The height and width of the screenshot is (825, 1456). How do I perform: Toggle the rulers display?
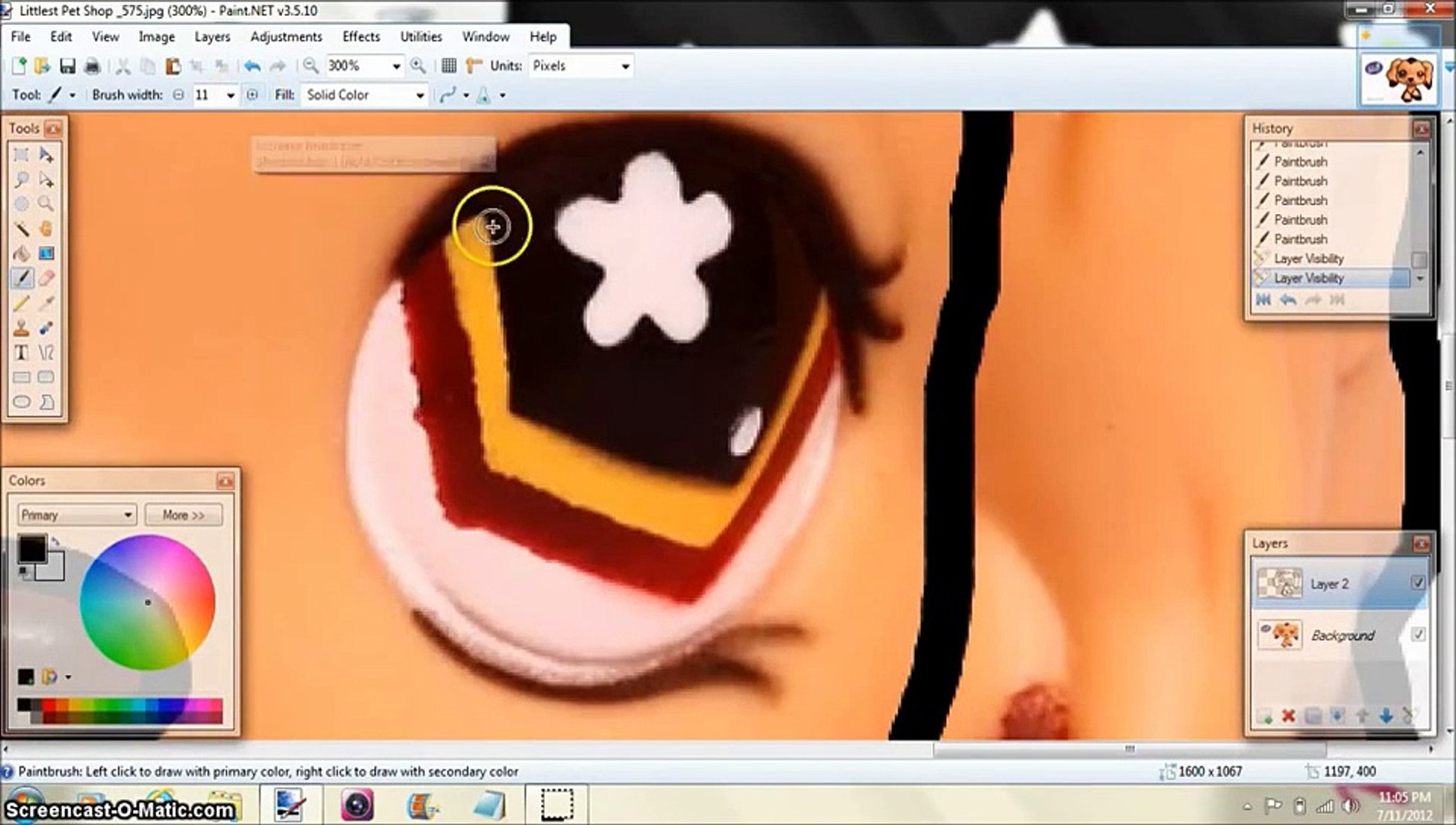tap(474, 66)
